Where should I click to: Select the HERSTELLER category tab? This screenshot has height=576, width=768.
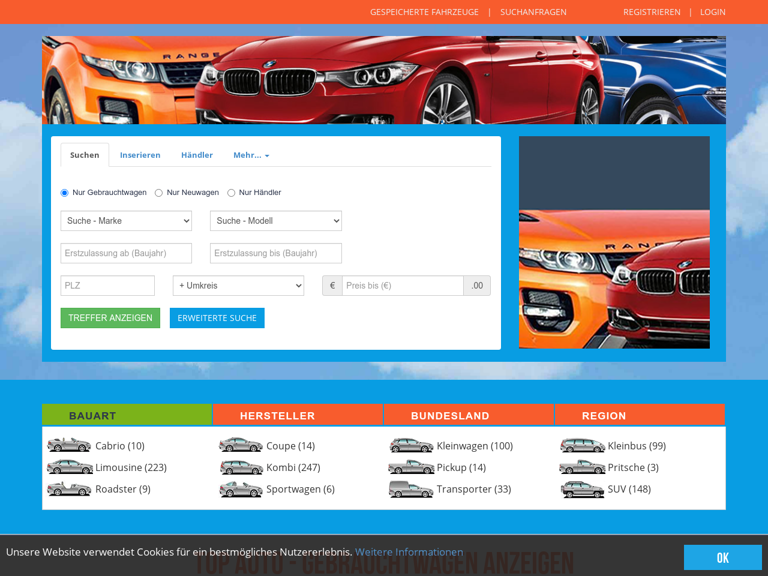(298, 415)
